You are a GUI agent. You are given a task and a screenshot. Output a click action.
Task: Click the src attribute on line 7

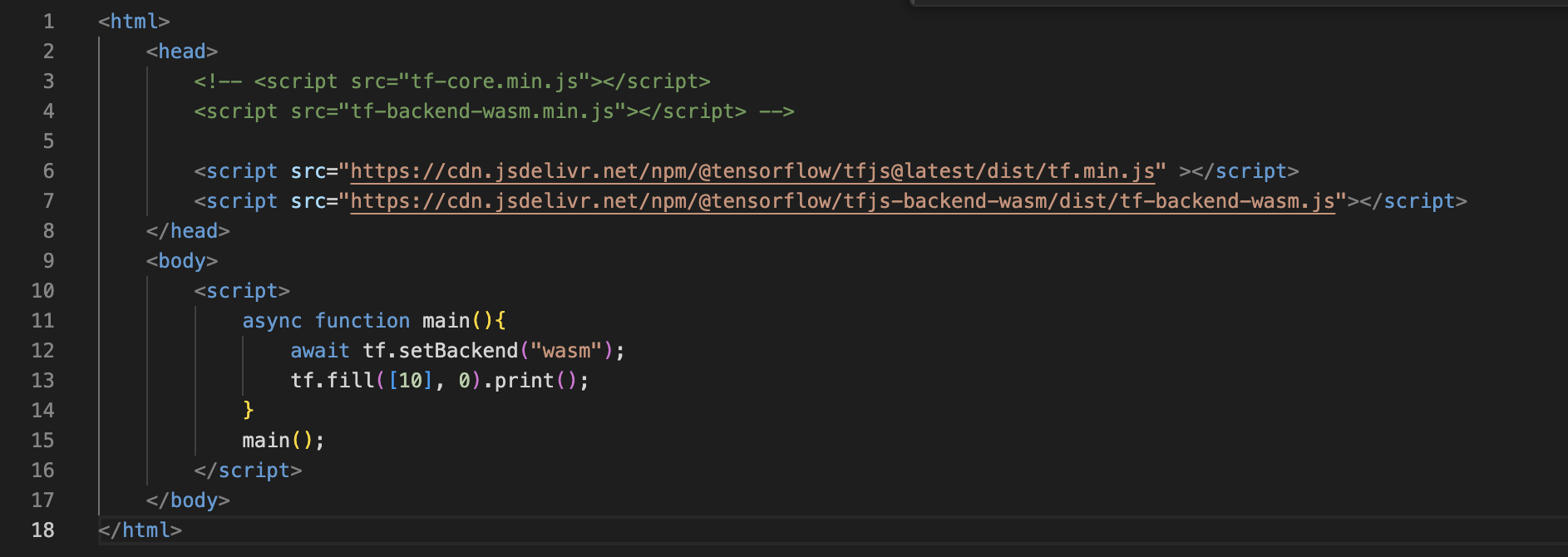[308, 201]
